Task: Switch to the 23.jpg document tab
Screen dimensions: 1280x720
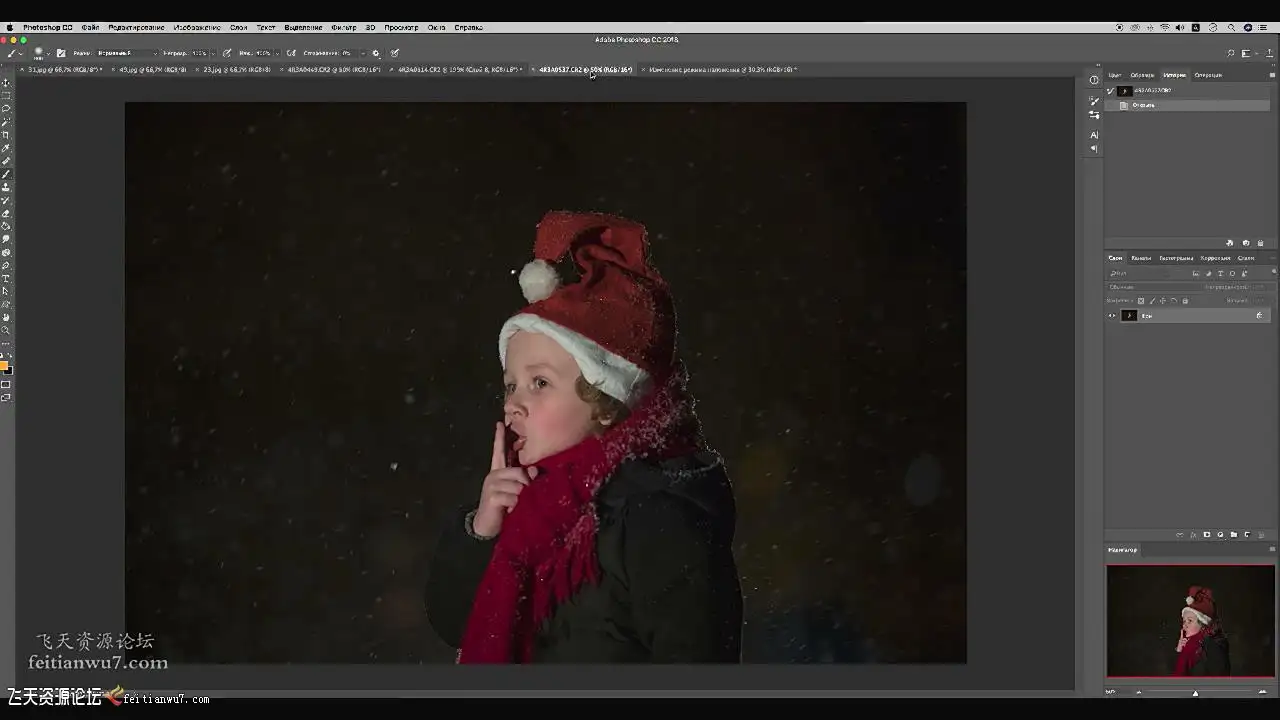Action: (x=236, y=70)
